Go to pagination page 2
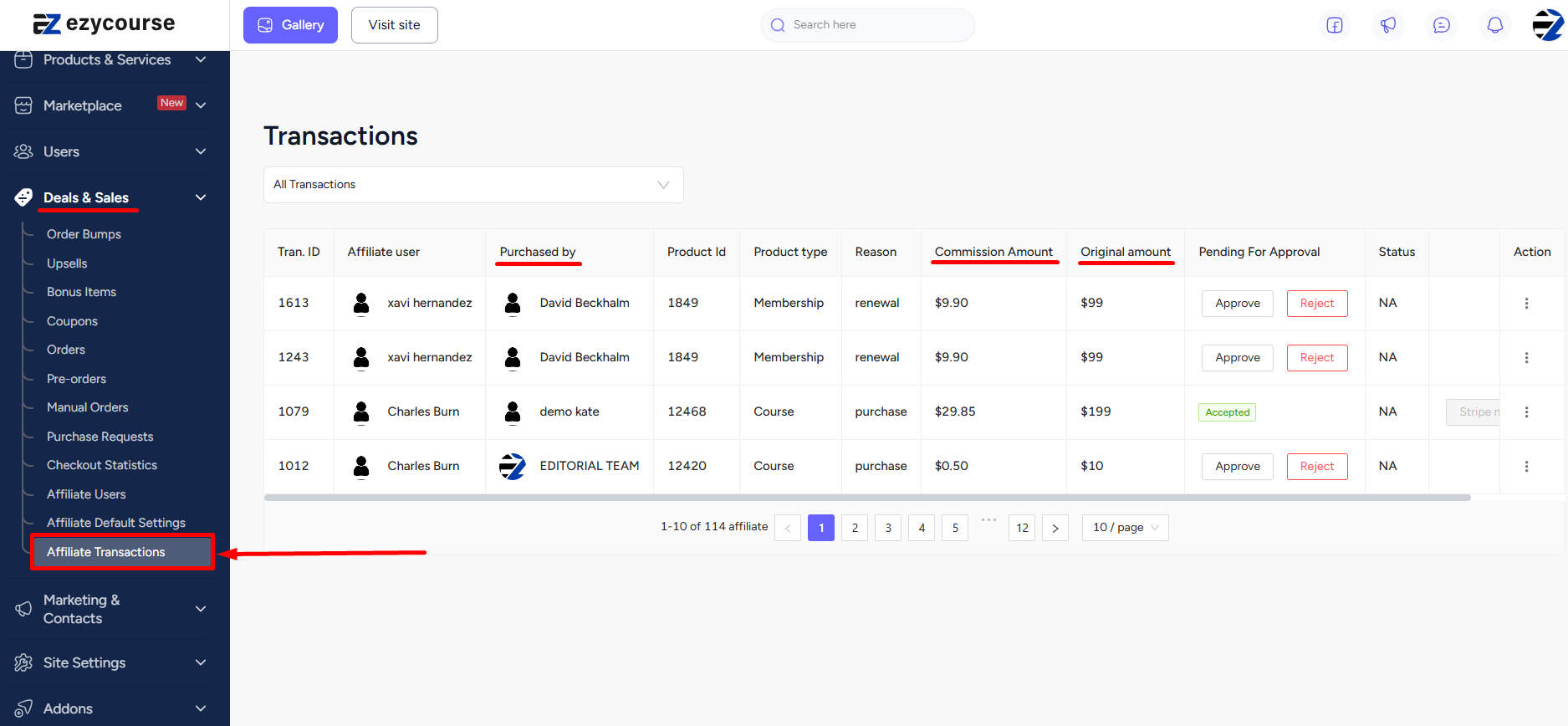The image size is (1568, 726). (x=855, y=528)
